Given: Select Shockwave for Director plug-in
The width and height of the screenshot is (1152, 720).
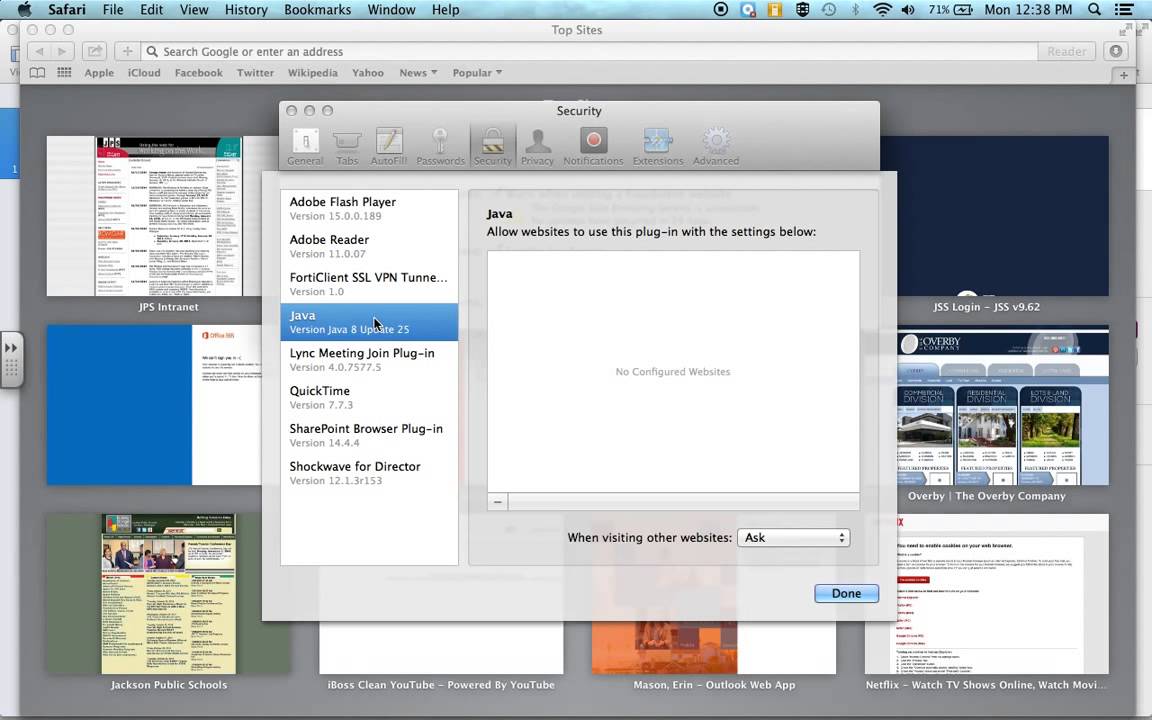Looking at the screenshot, I should pyautogui.click(x=369, y=473).
